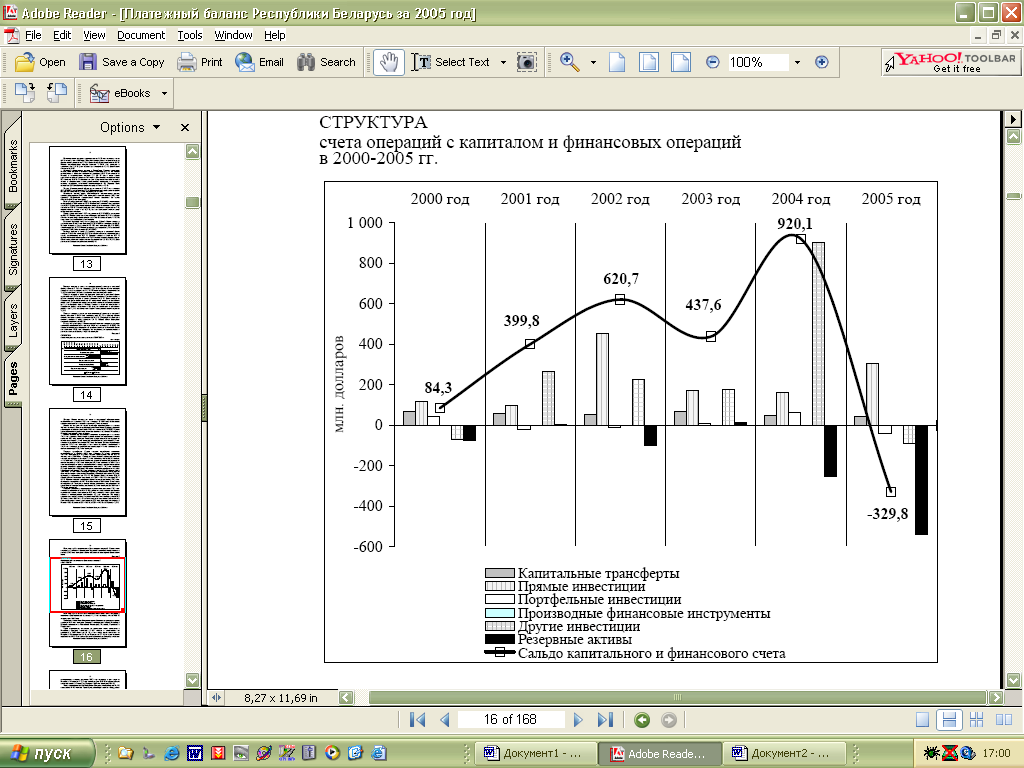Switch to Документ1 taskbar window
The width and height of the screenshot is (1024, 768).
[536, 753]
